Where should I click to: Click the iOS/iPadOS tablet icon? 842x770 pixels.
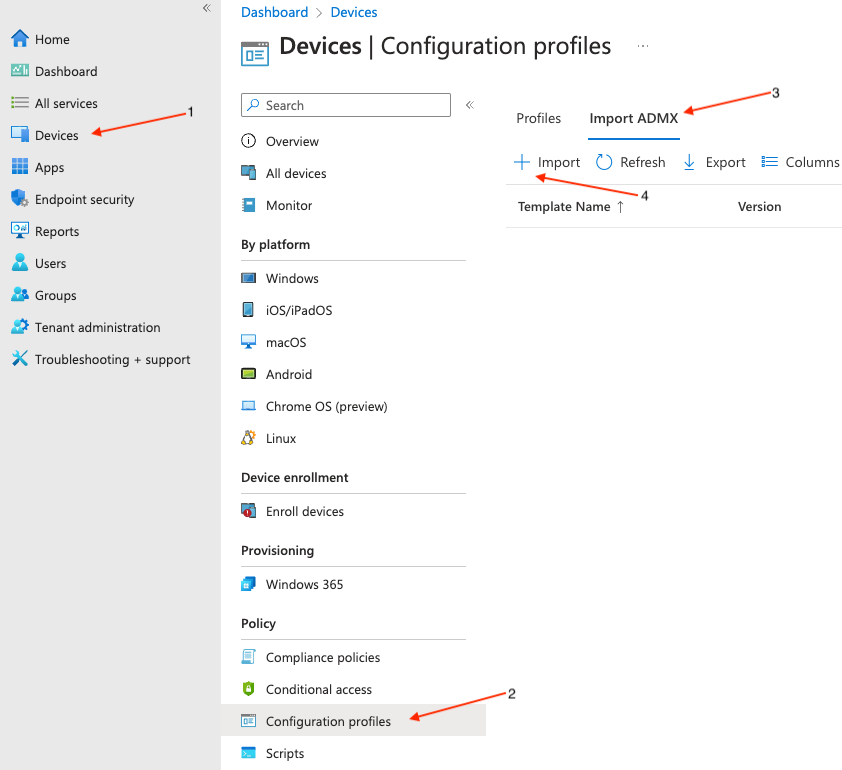[x=248, y=310]
